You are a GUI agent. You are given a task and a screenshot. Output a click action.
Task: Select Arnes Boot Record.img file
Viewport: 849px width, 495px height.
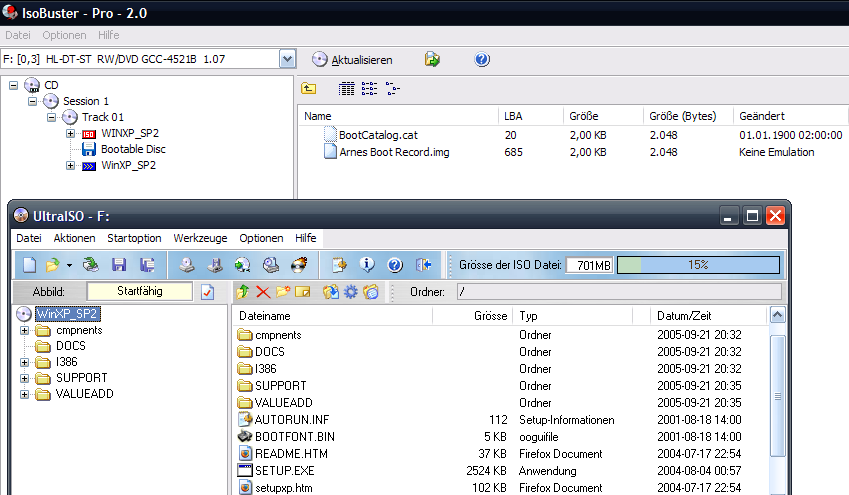pyautogui.click(x=394, y=152)
